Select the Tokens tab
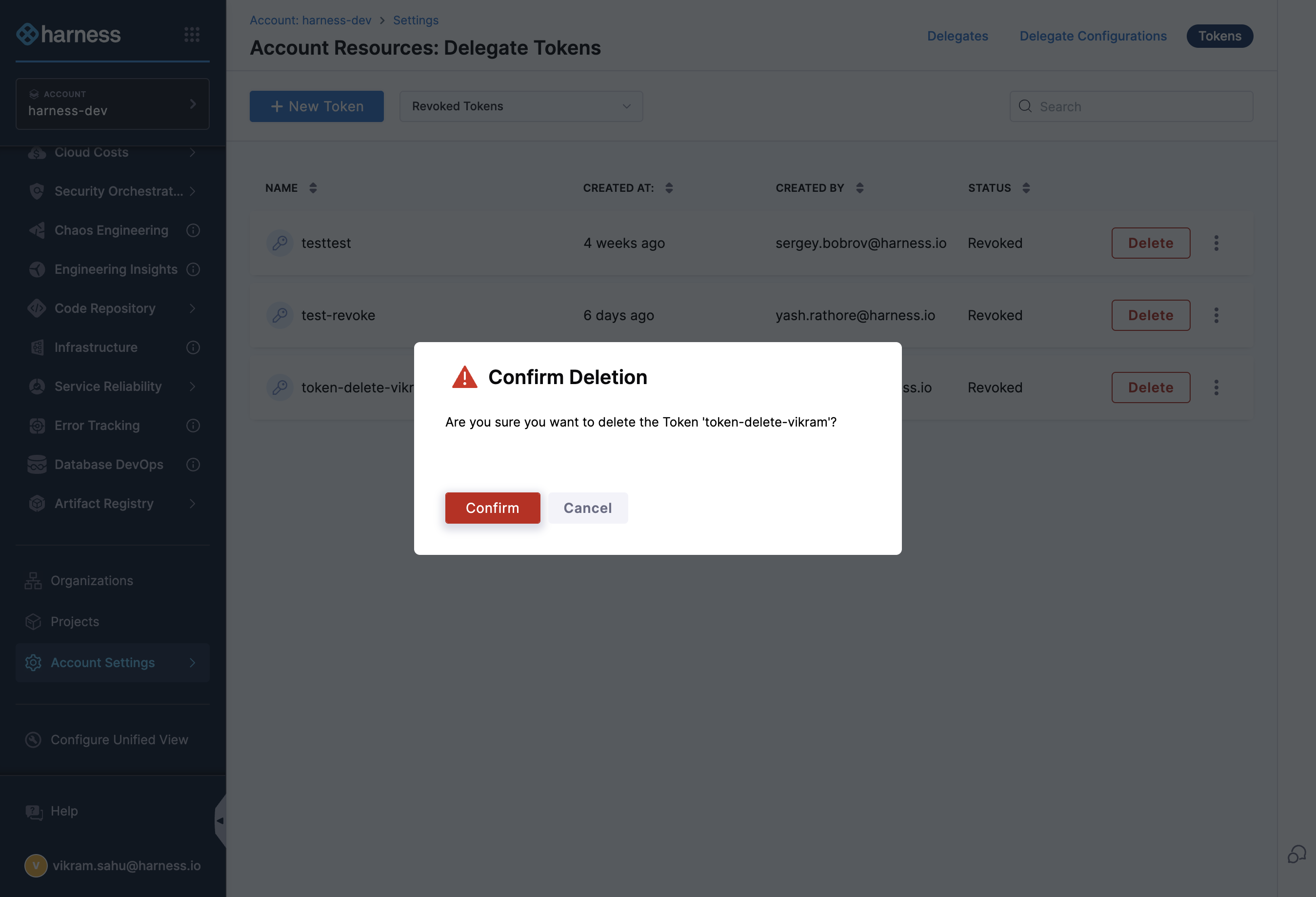1316x897 pixels. pos(1220,36)
